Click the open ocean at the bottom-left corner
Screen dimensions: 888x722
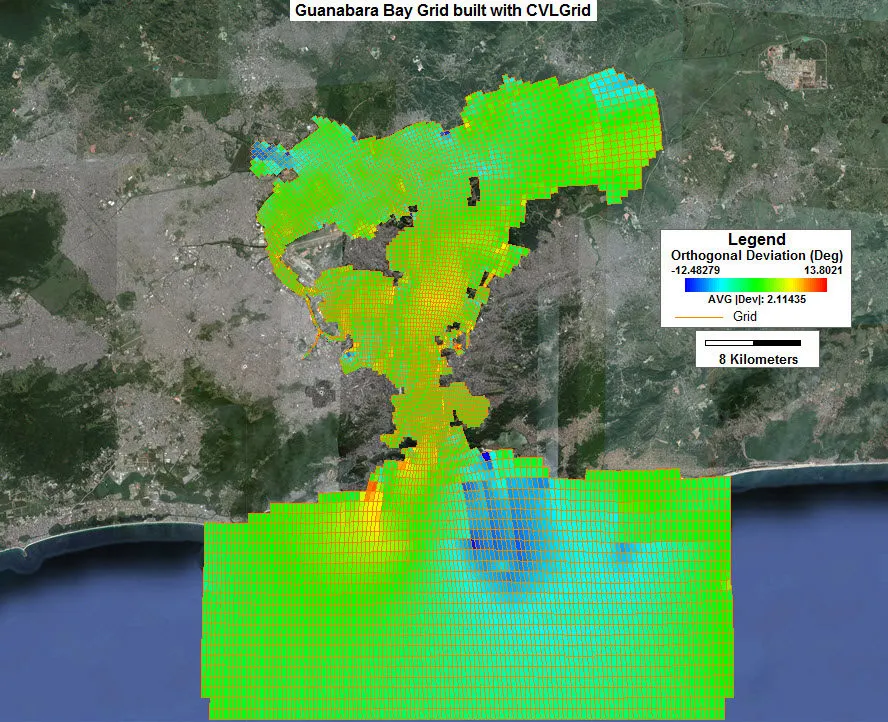click(x=80, y=650)
